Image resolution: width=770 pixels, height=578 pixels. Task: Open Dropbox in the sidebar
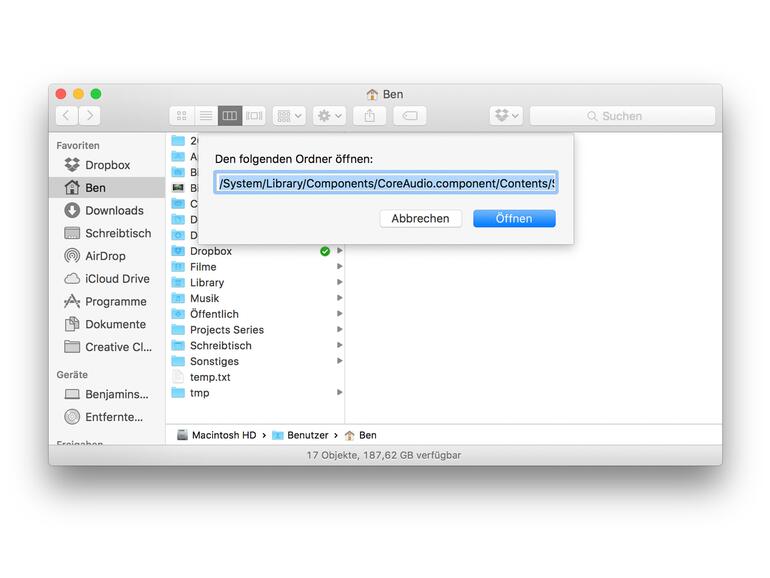pyautogui.click(x=107, y=165)
